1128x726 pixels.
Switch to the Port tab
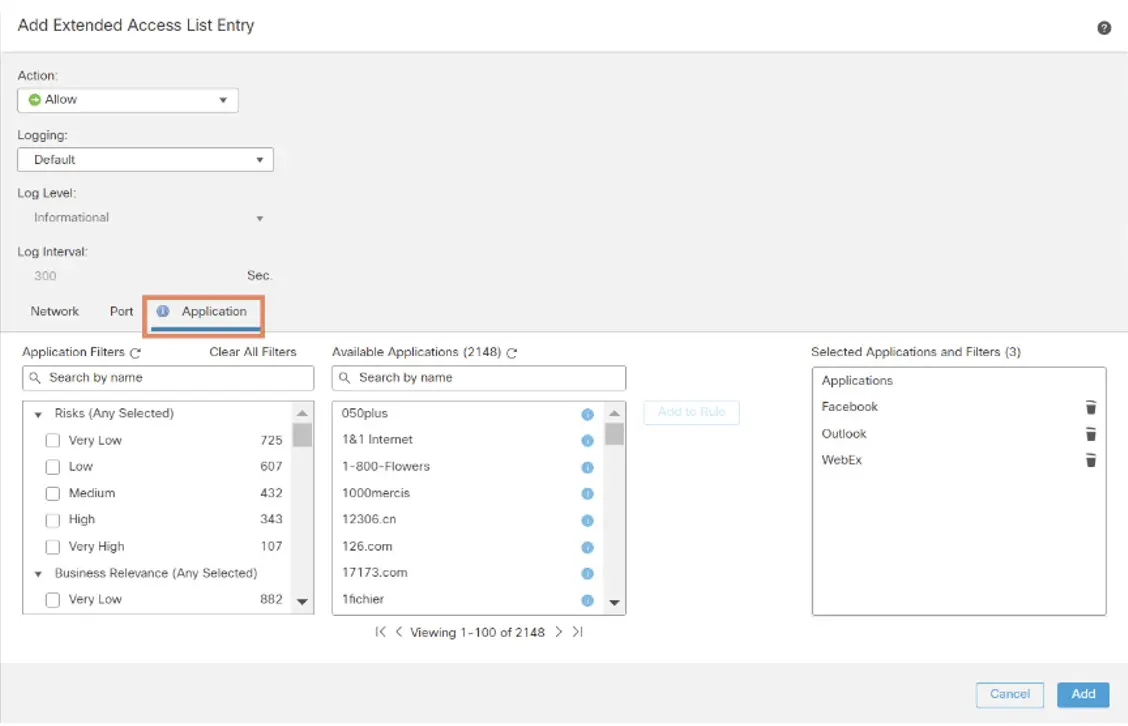tap(120, 311)
